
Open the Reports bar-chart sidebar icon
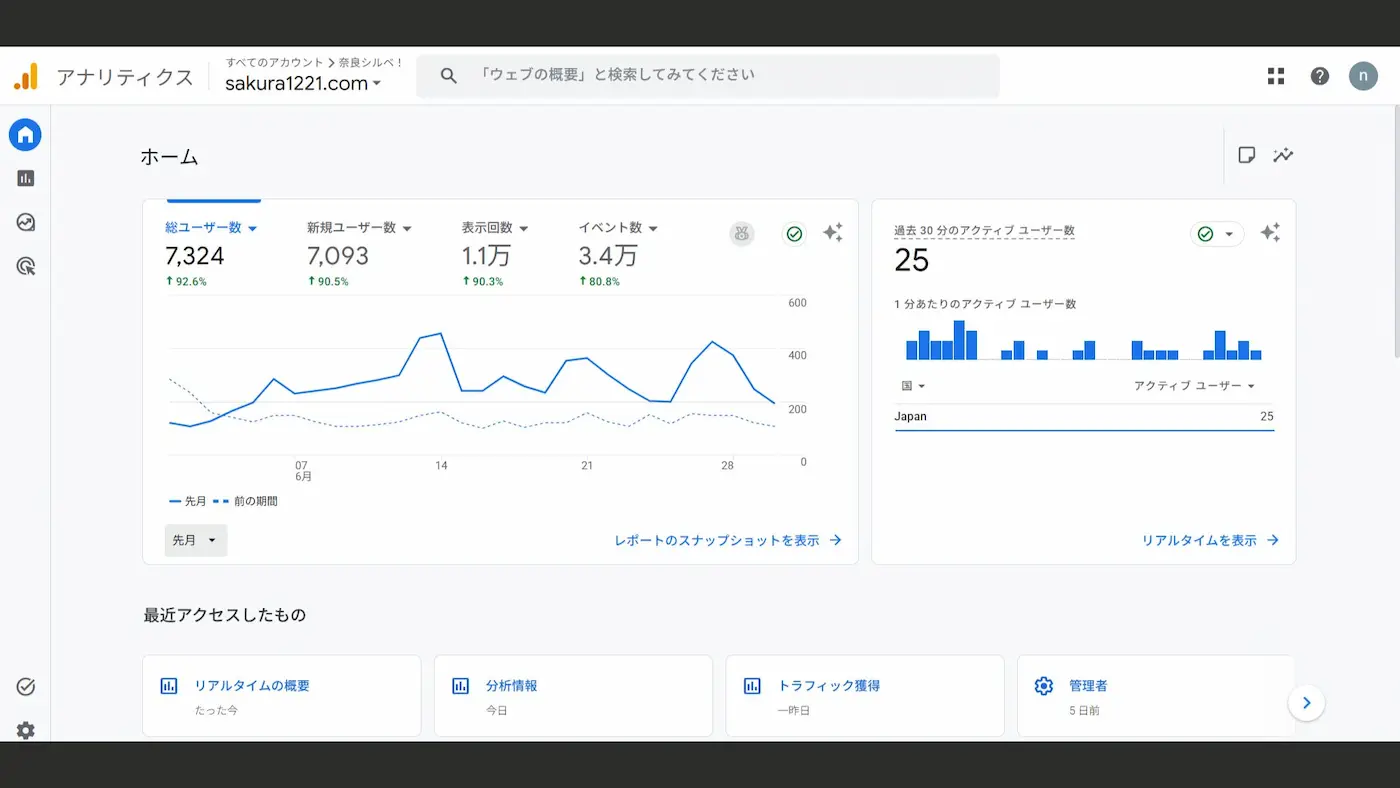[x=25, y=178]
